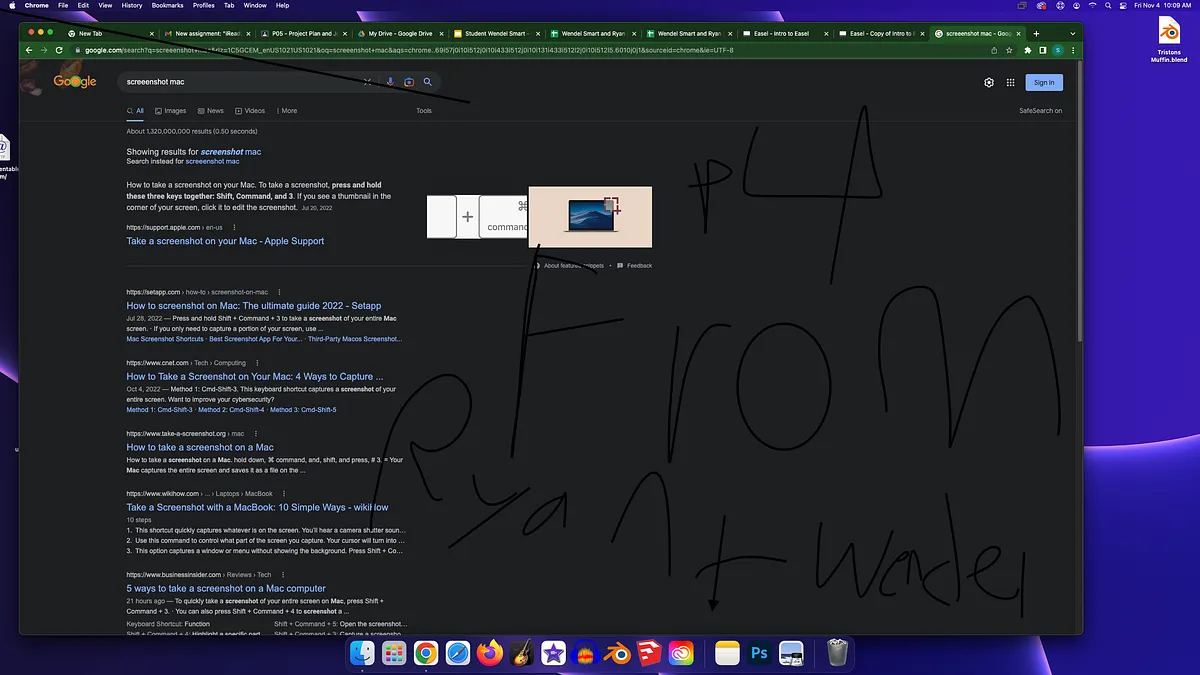The height and width of the screenshot is (675, 1200).
Task: Click the Sign in button
Action: tap(1044, 83)
